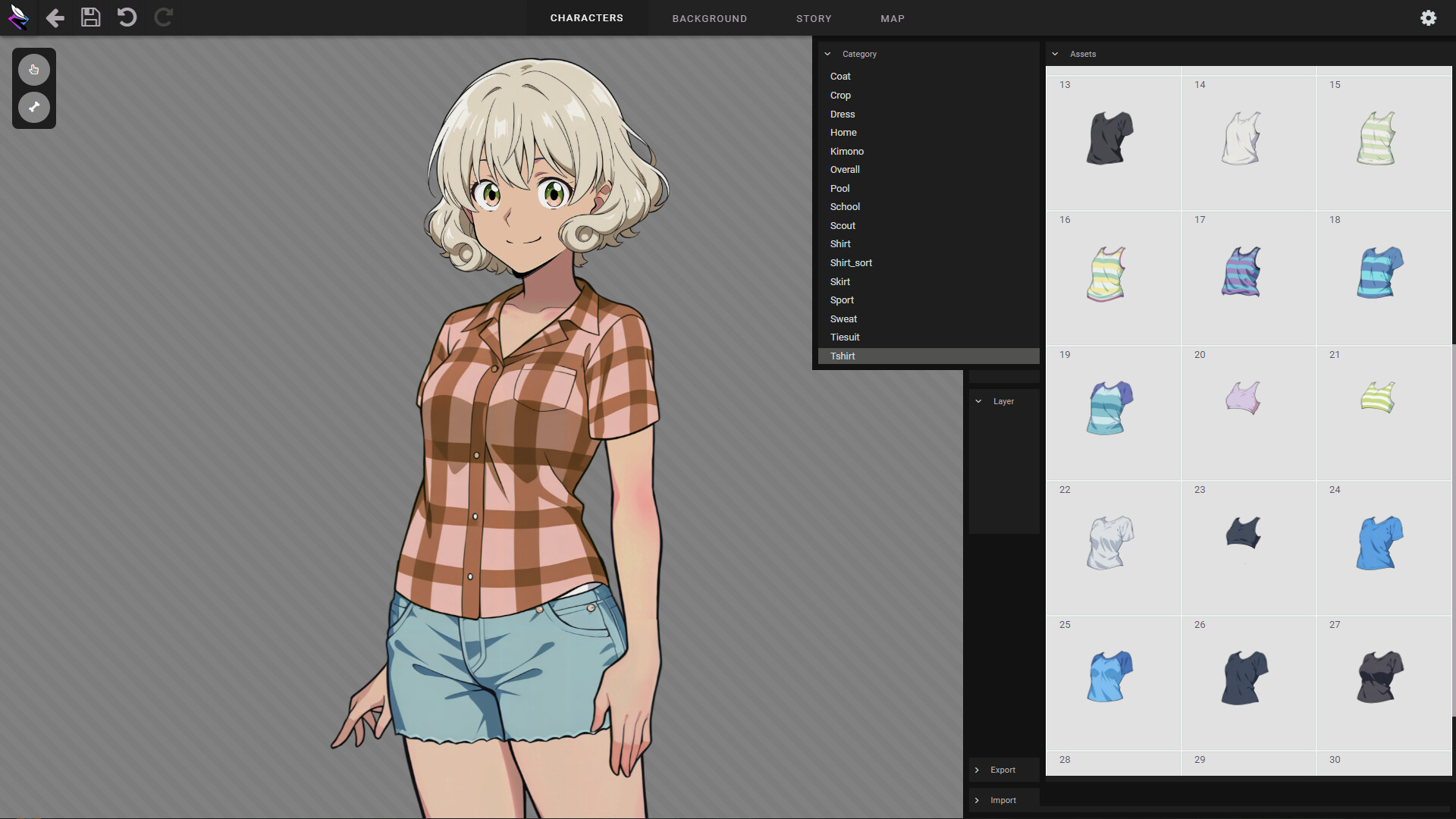This screenshot has height=819, width=1456.
Task: Apply blue t-shirt asset 24
Action: pos(1379,542)
